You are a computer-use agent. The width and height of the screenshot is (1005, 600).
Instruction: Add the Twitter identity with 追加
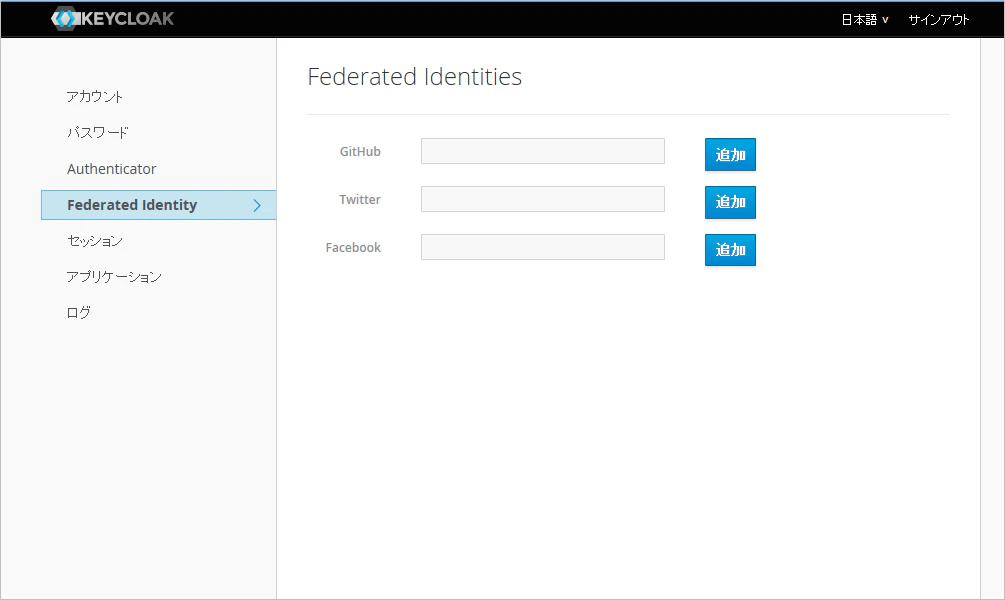point(730,202)
